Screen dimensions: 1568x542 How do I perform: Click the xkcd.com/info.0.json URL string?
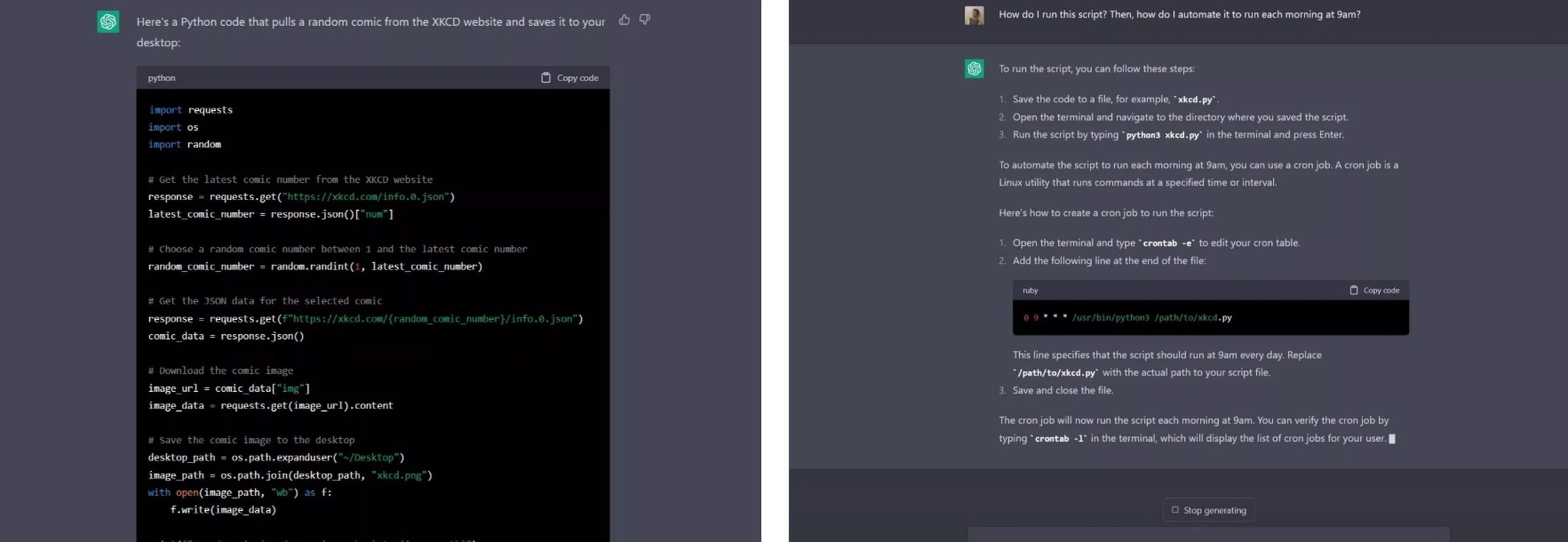[x=367, y=197]
